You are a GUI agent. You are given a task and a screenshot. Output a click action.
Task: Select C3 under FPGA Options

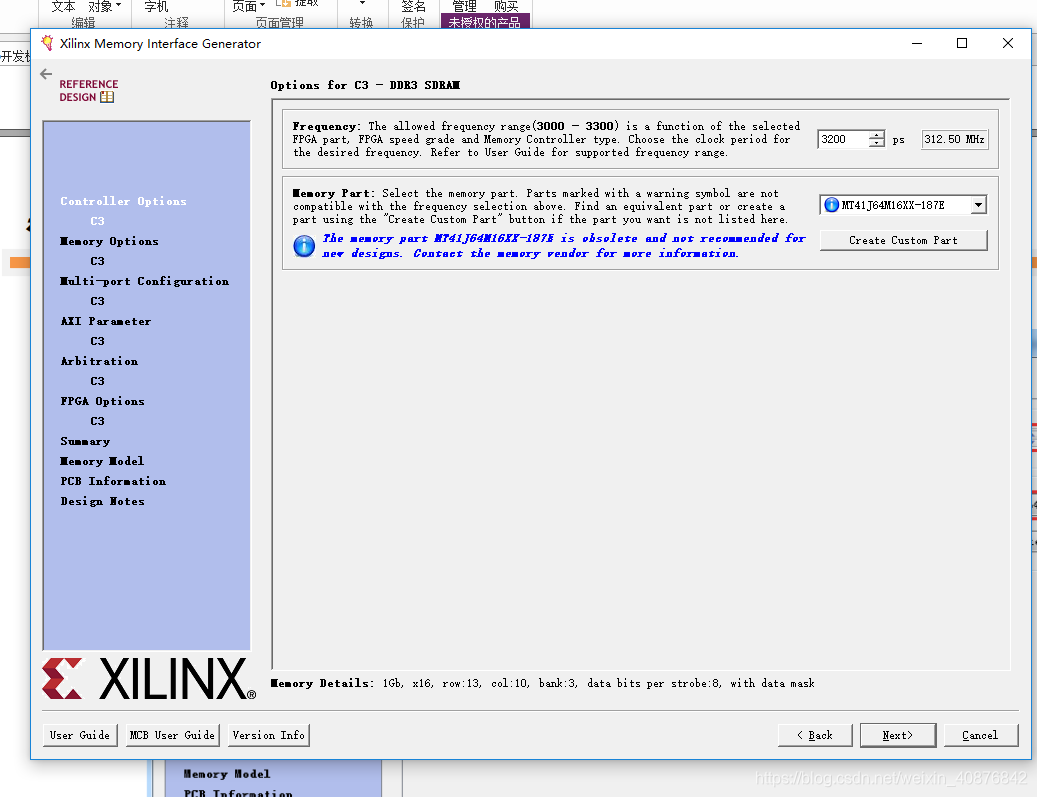click(97, 421)
